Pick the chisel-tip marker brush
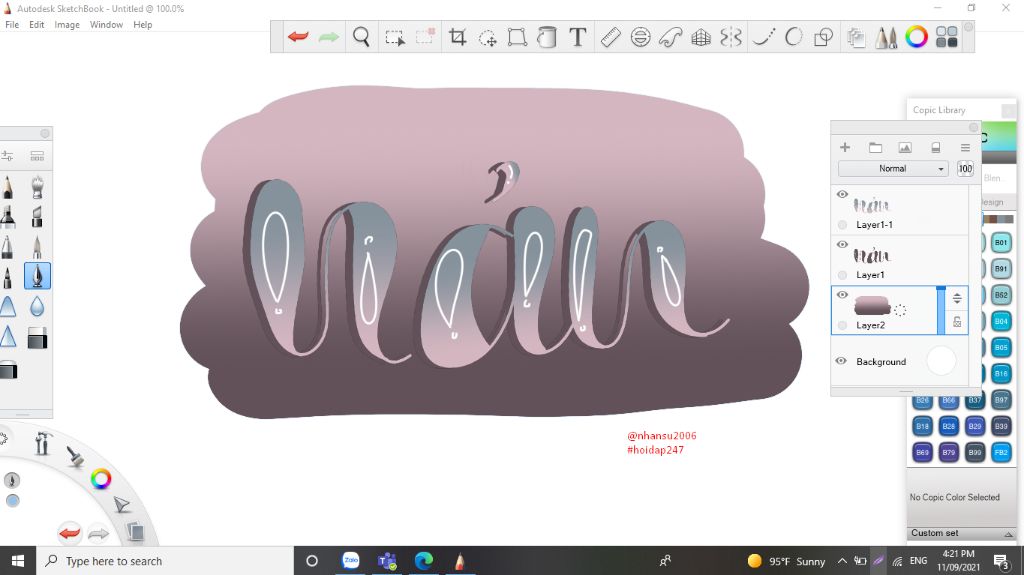1024x575 pixels. 37,216
